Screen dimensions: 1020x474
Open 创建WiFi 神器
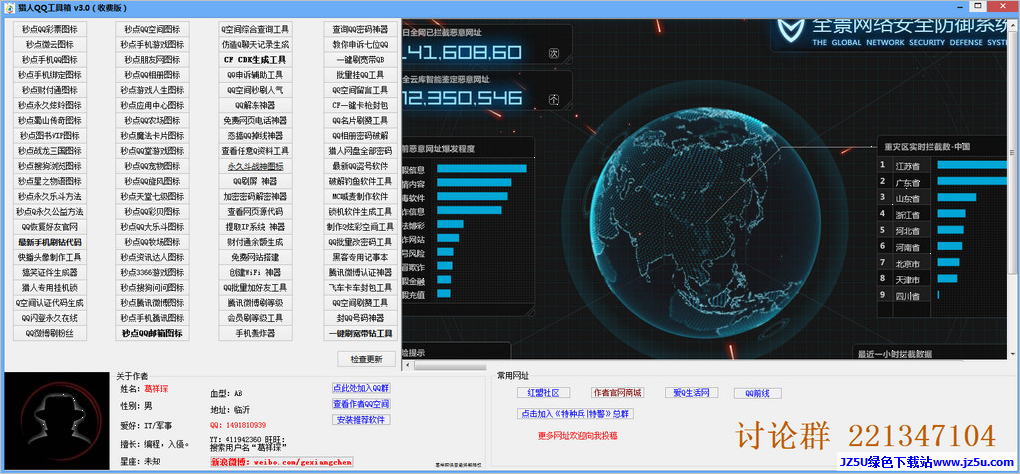(x=256, y=272)
